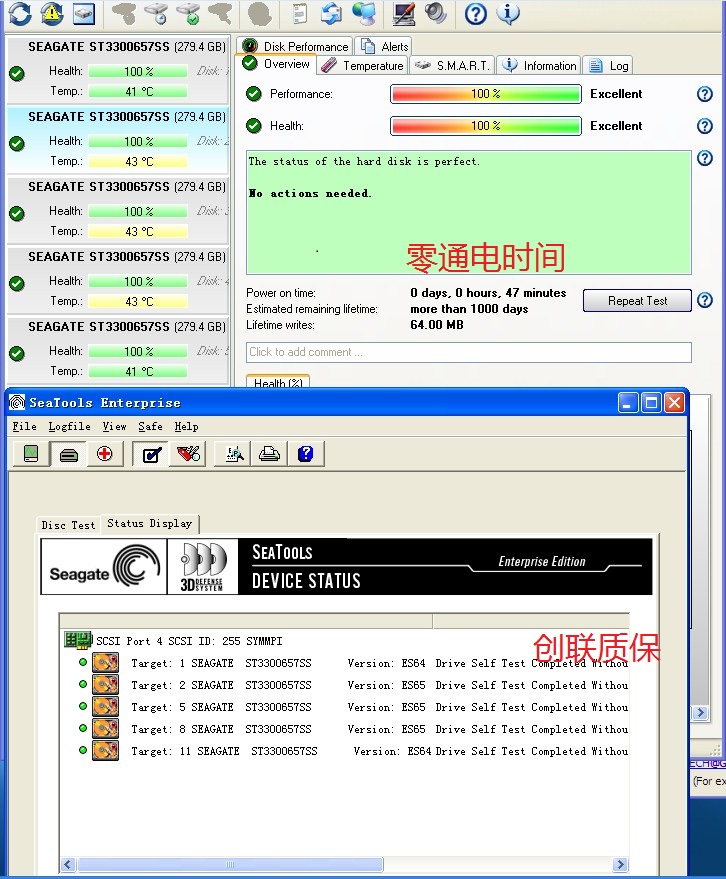The image size is (726, 879).
Task: Click scroll right arrow behind SeaTools window
Action: point(700,713)
